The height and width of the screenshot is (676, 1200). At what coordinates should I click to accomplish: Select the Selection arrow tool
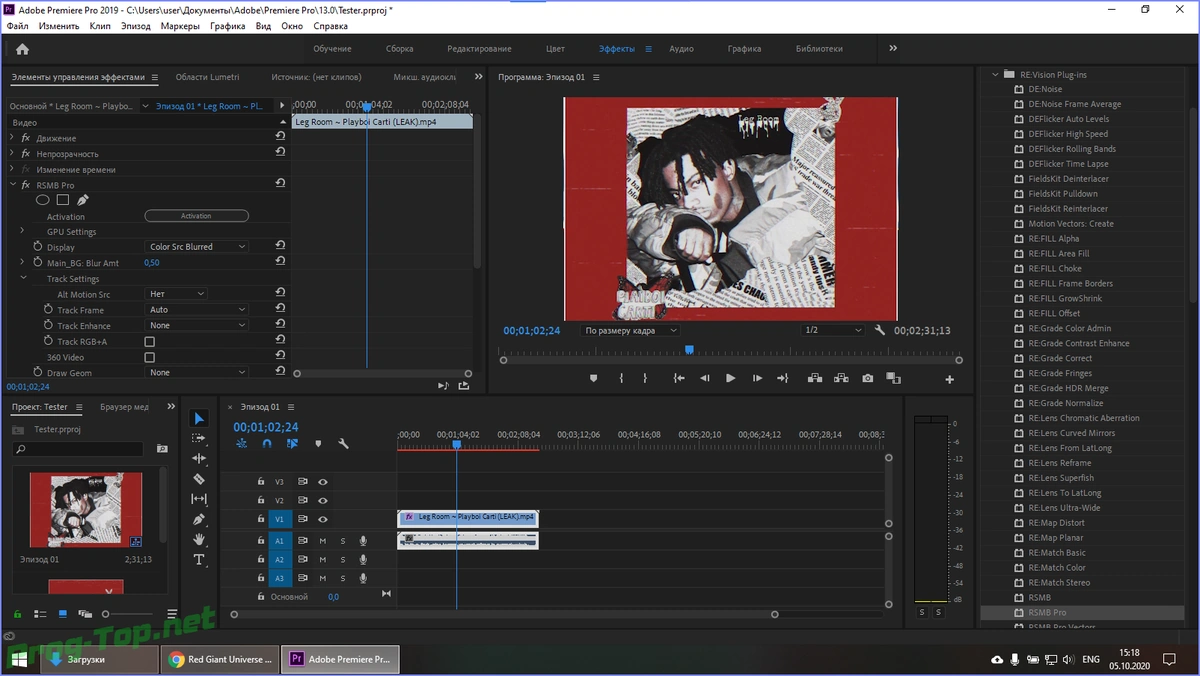pyautogui.click(x=199, y=419)
